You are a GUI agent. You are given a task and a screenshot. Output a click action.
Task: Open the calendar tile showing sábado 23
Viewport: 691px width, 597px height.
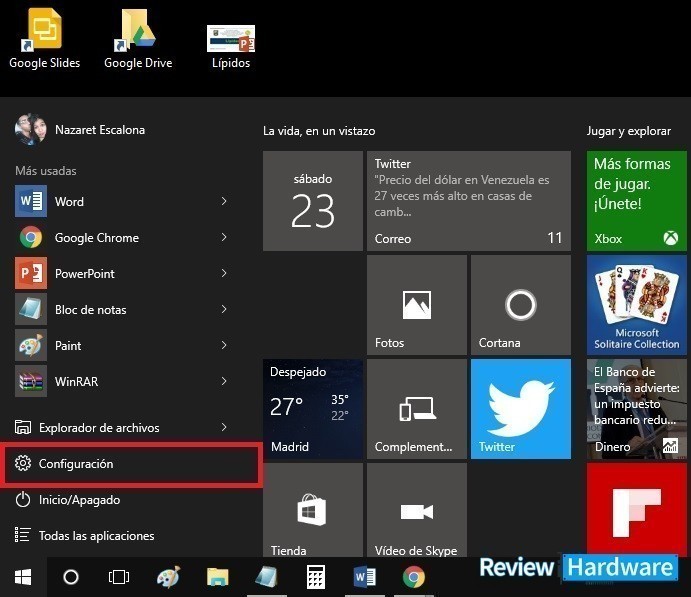[x=313, y=201]
